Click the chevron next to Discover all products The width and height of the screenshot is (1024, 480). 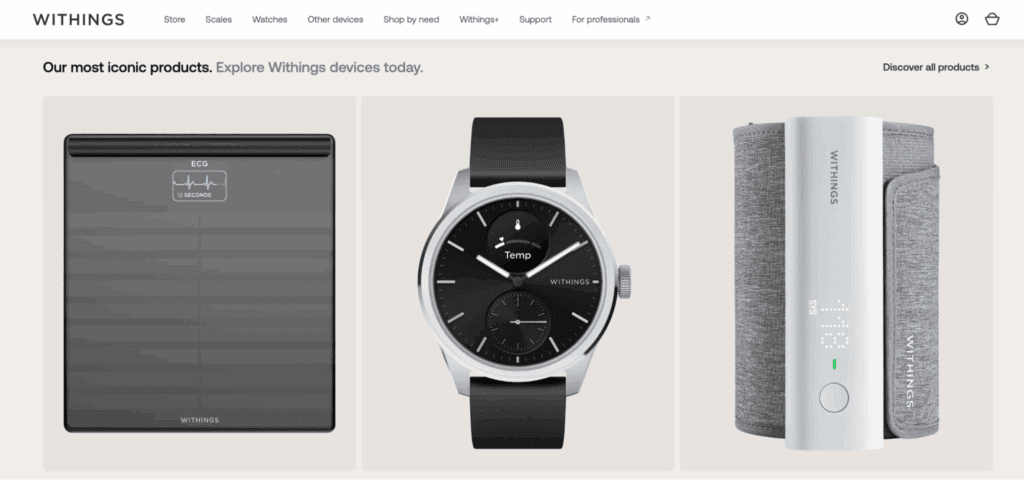[x=987, y=67]
